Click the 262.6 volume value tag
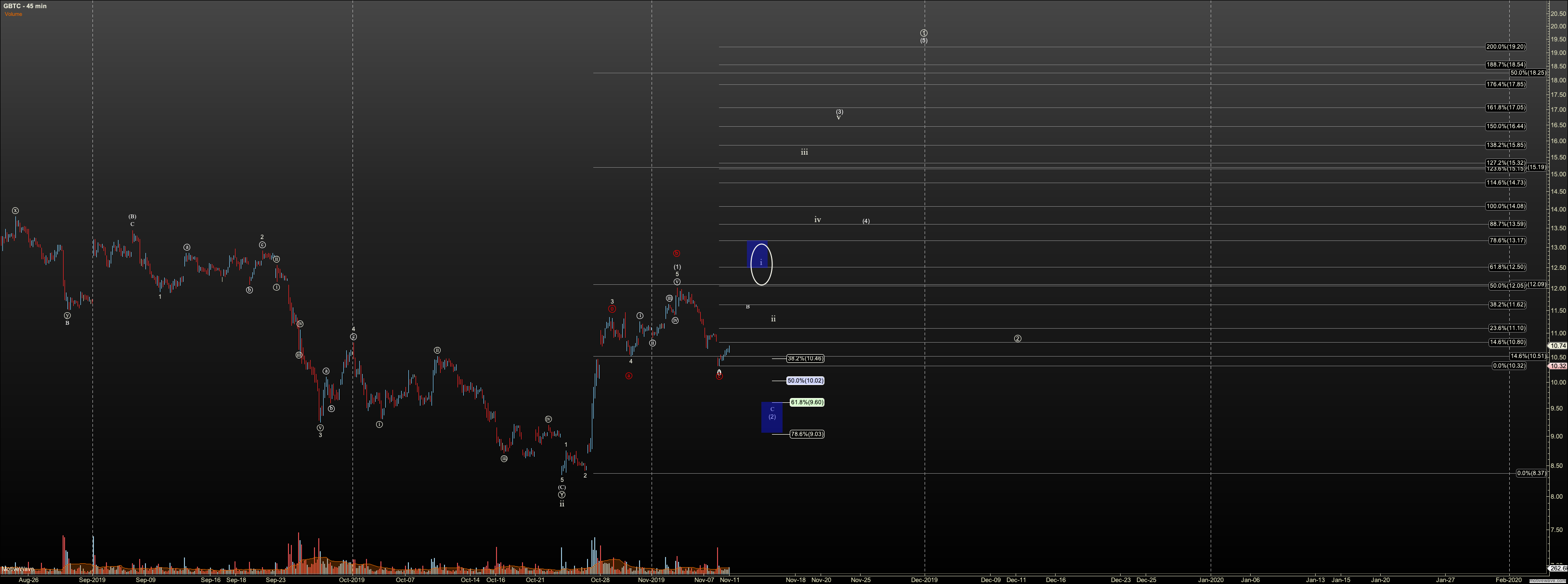This screenshot has height=584, width=1568. pyautogui.click(x=1559, y=568)
